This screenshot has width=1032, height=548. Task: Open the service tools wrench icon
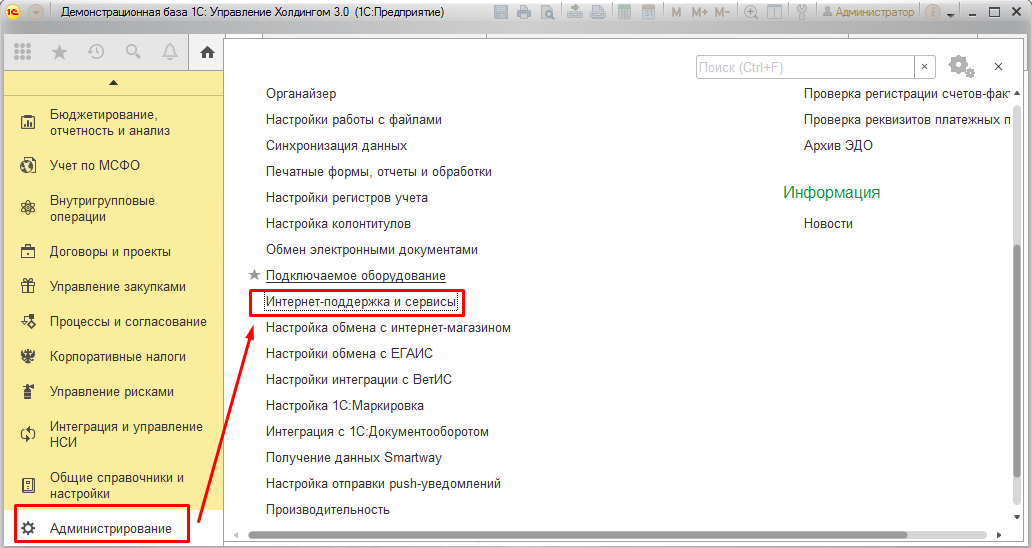tap(802, 12)
